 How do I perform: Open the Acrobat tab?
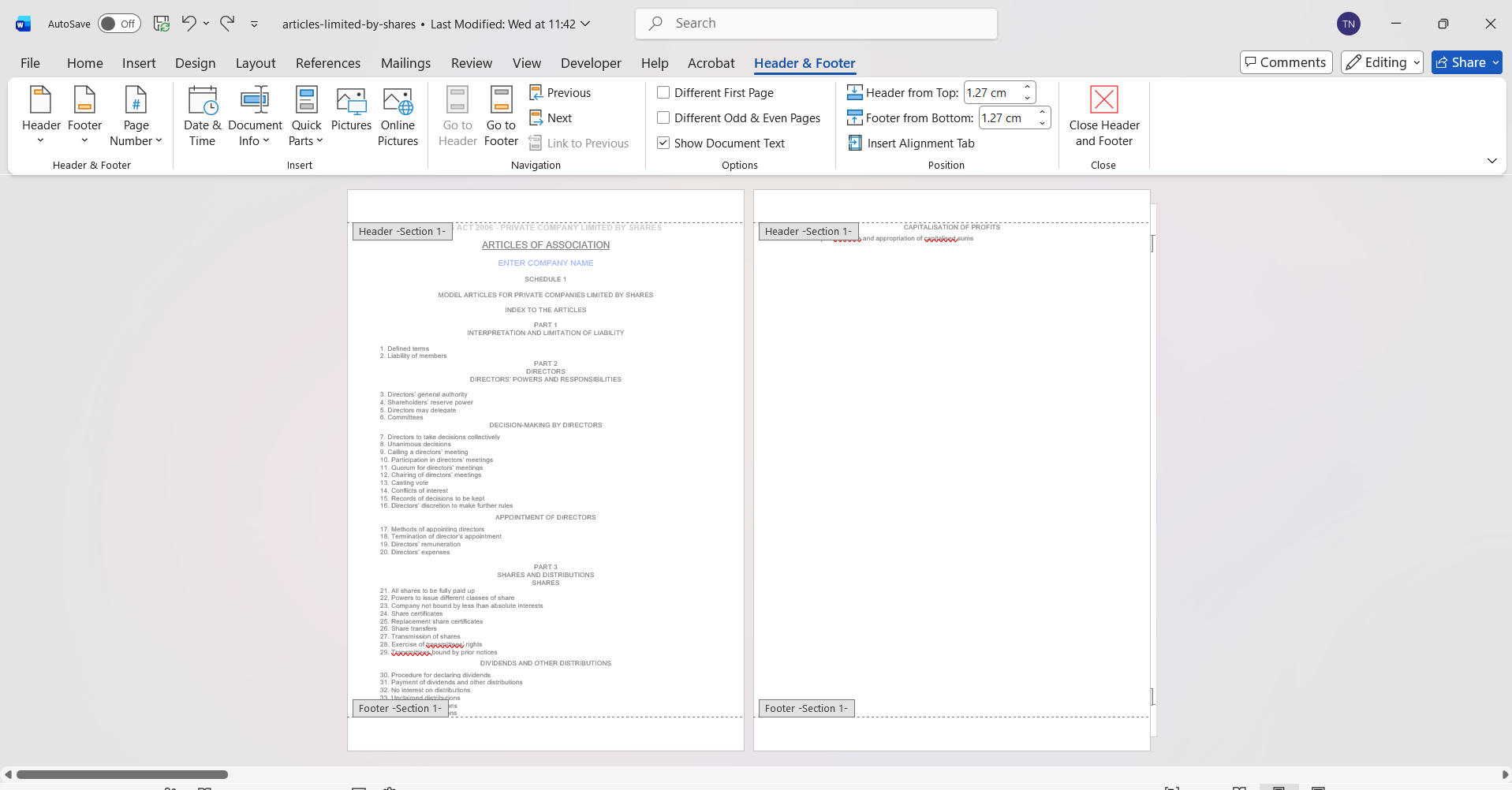coord(711,63)
